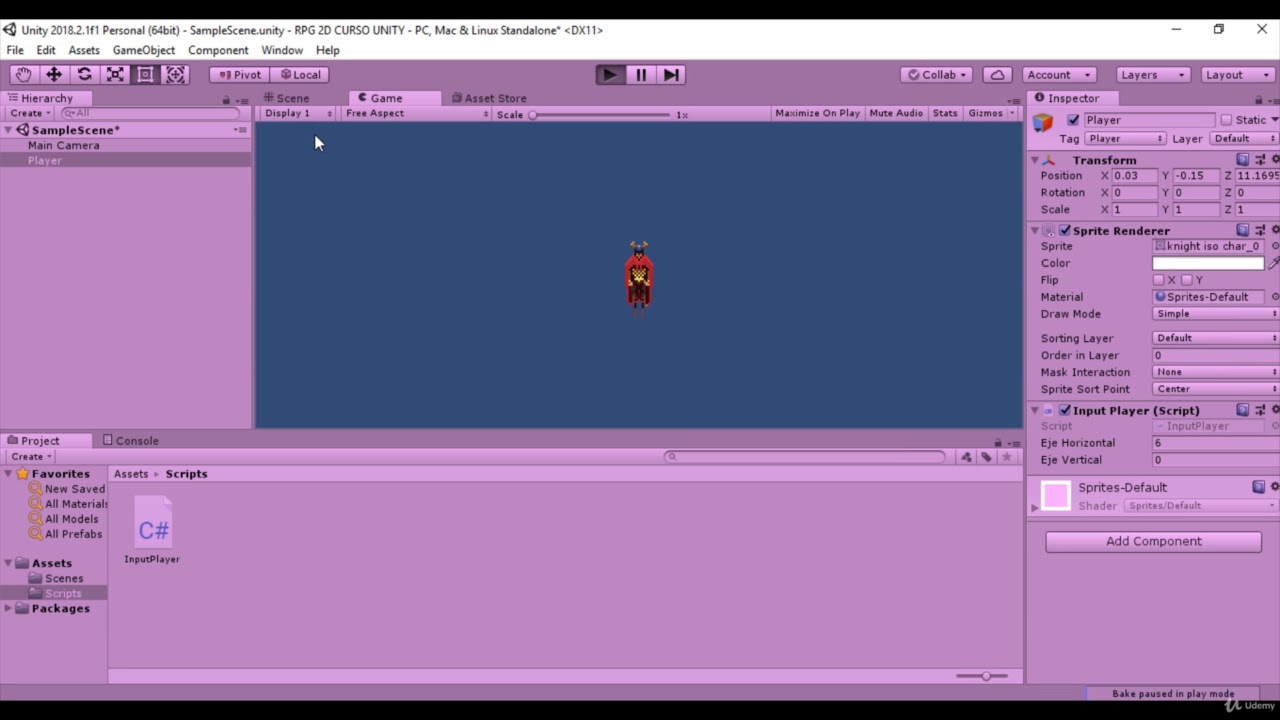This screenshot has width=1280, height=720.
Task: Open the Tag dropdown
Action: [x=1126, y=139]
